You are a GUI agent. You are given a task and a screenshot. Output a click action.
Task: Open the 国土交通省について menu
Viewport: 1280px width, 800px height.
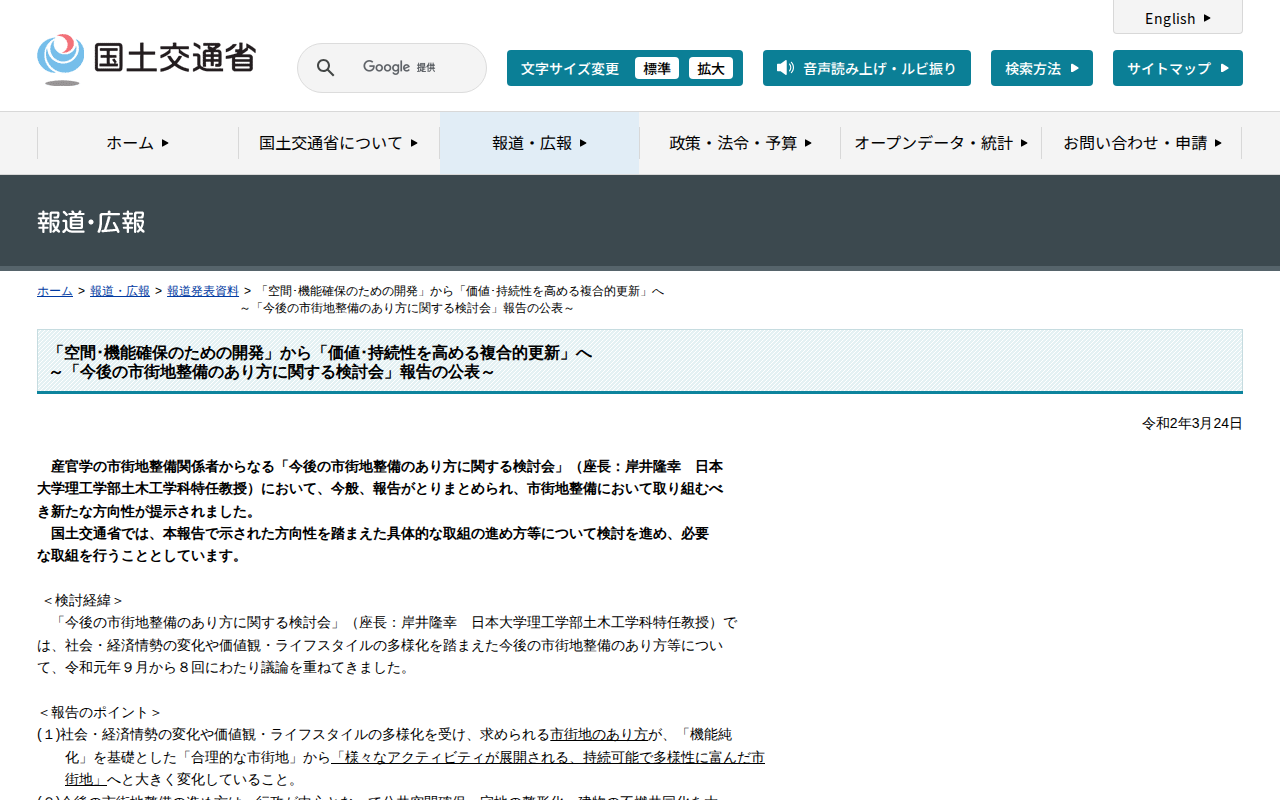[x=339, y=143]
